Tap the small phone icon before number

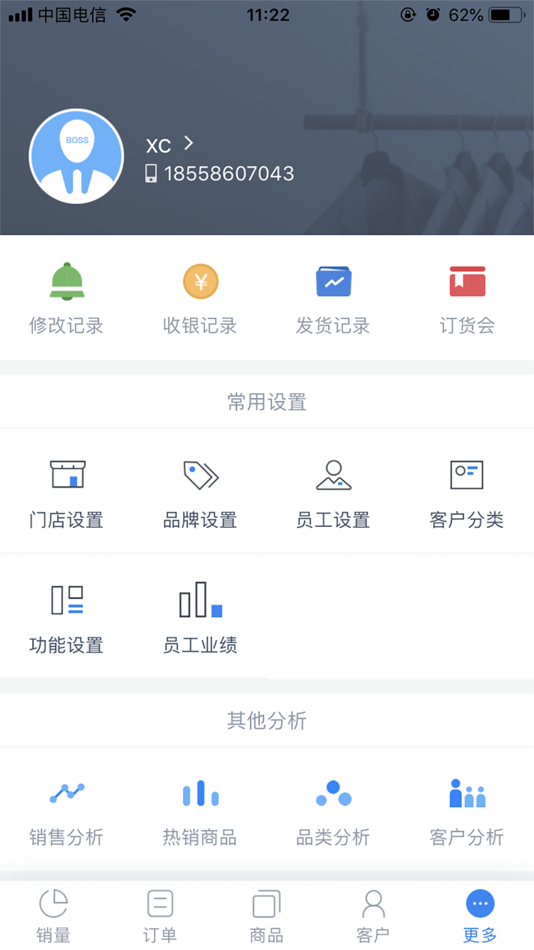click(151, 174)
